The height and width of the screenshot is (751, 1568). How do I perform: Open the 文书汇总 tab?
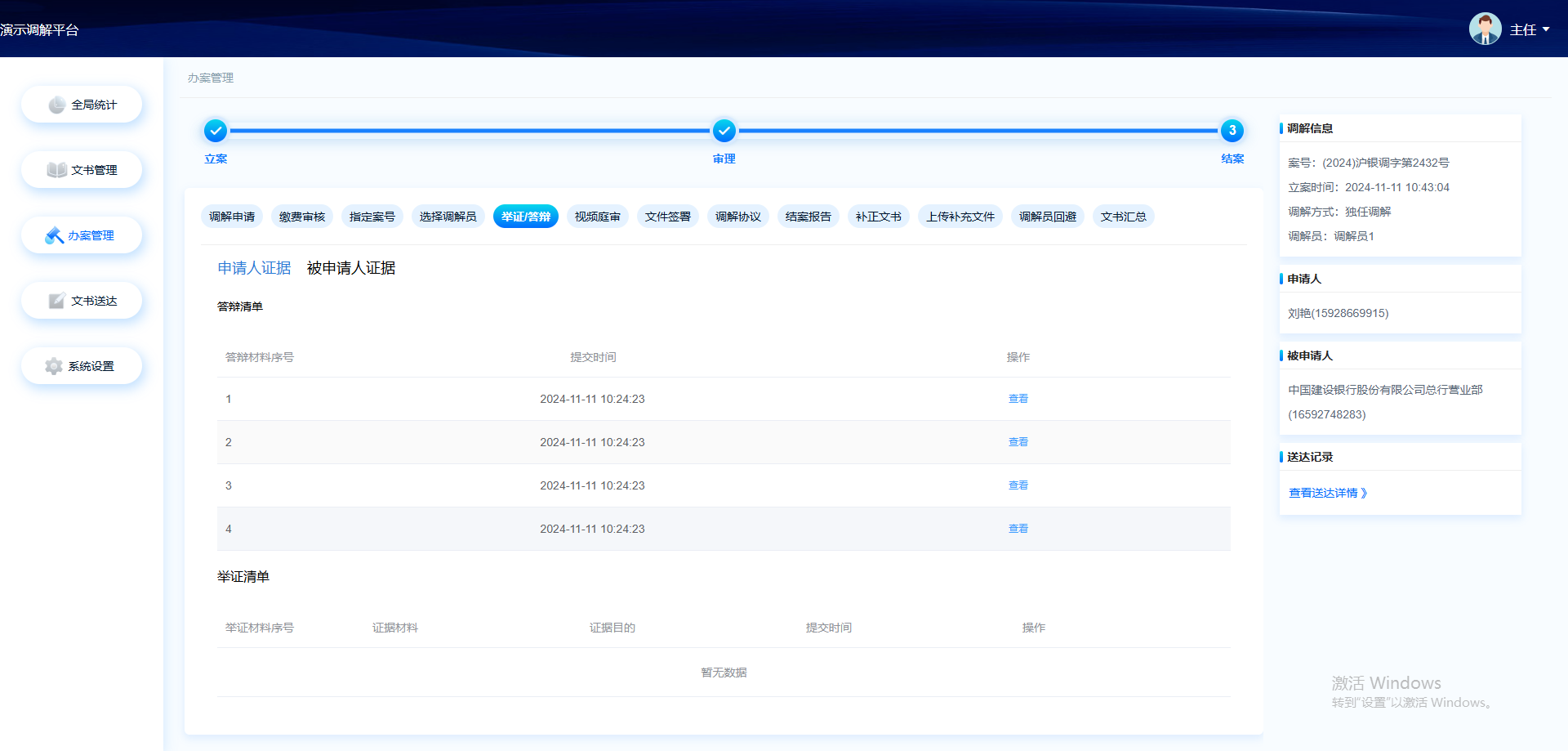(1123, 217)
